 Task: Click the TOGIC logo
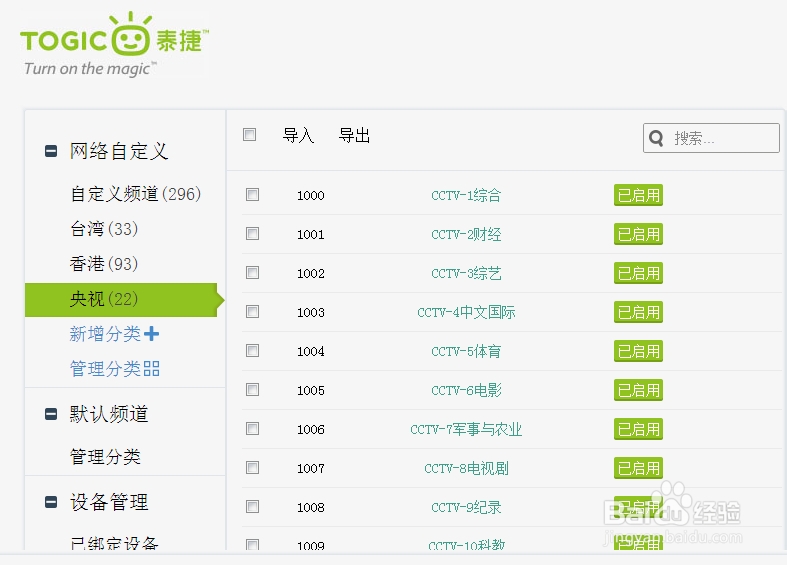114,45
